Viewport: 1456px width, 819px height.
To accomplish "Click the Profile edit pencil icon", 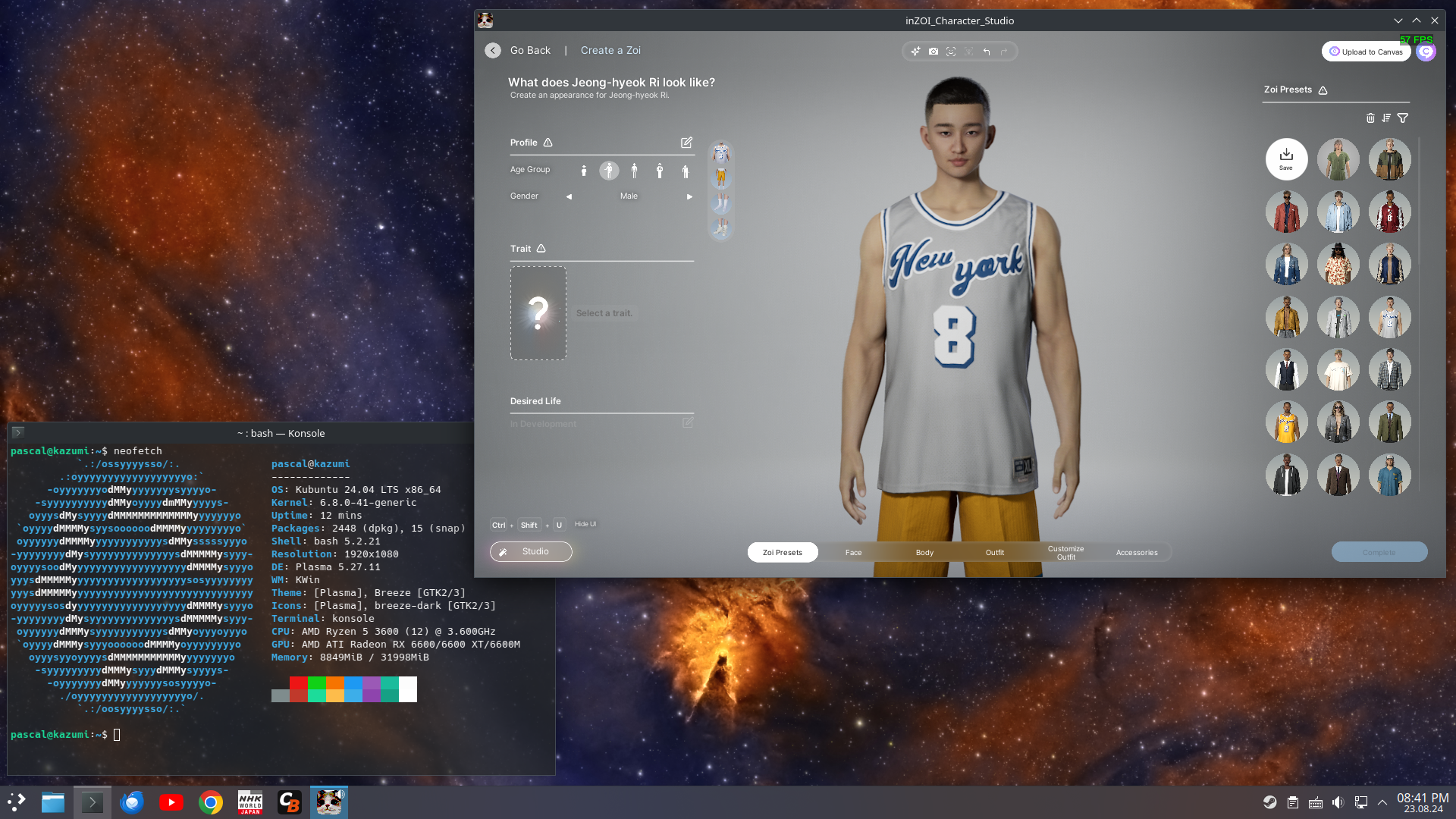I will click(x=686, y=143).
